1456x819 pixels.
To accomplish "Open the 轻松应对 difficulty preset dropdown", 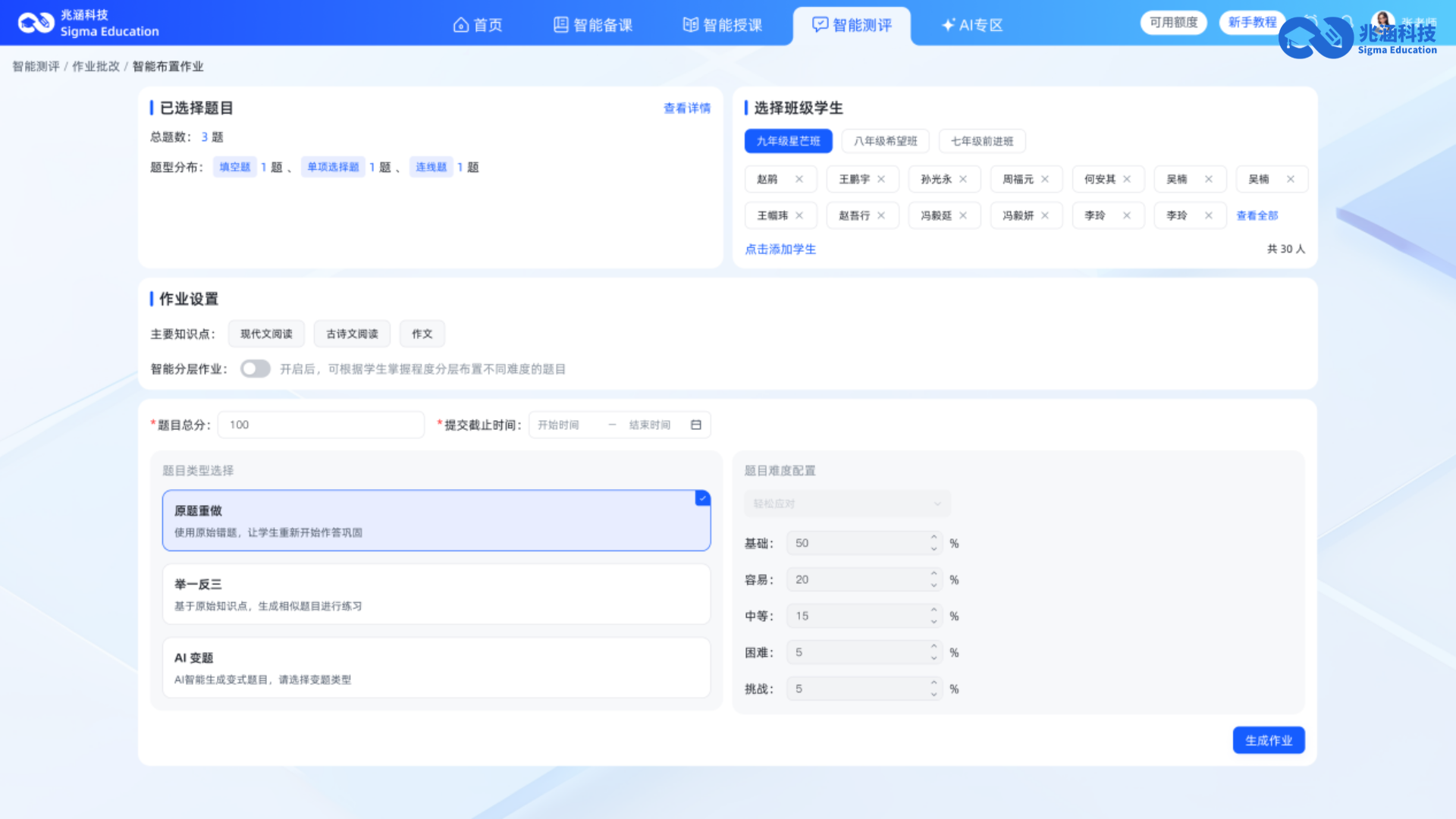I will click(x=847, y=504).
